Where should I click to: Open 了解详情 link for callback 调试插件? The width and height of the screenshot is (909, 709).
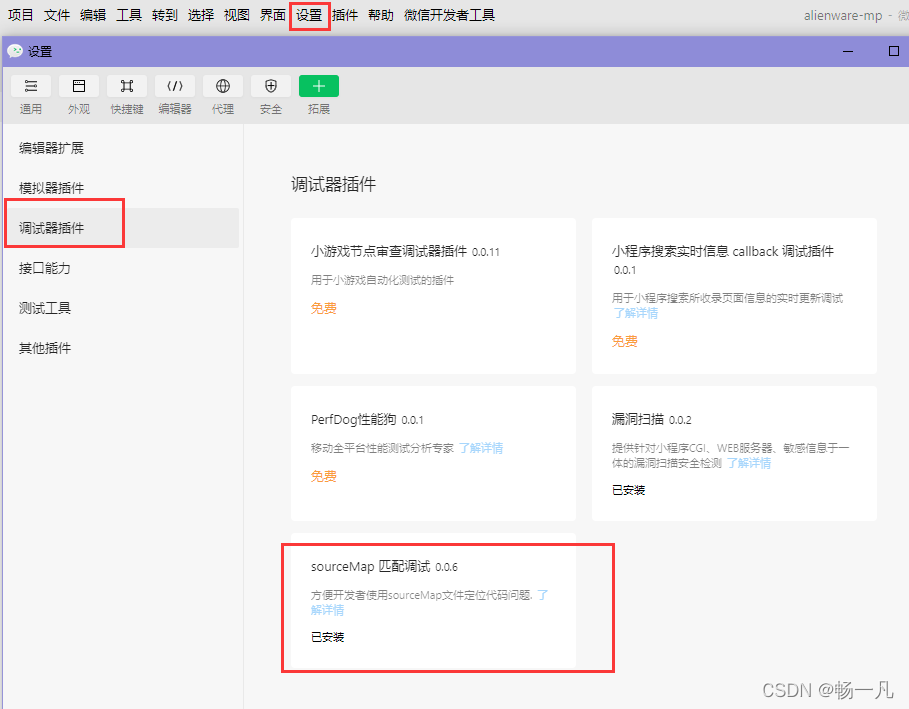click(636, 313)
